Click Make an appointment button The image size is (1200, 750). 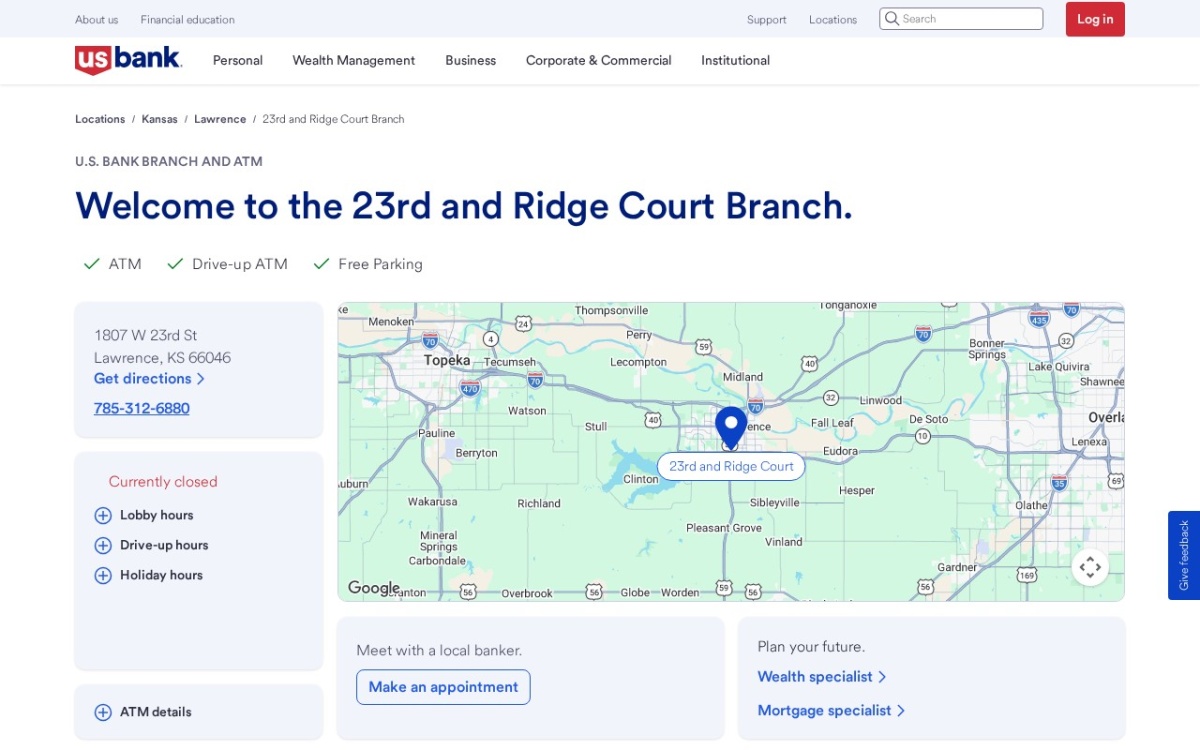(x=443, y=687)
